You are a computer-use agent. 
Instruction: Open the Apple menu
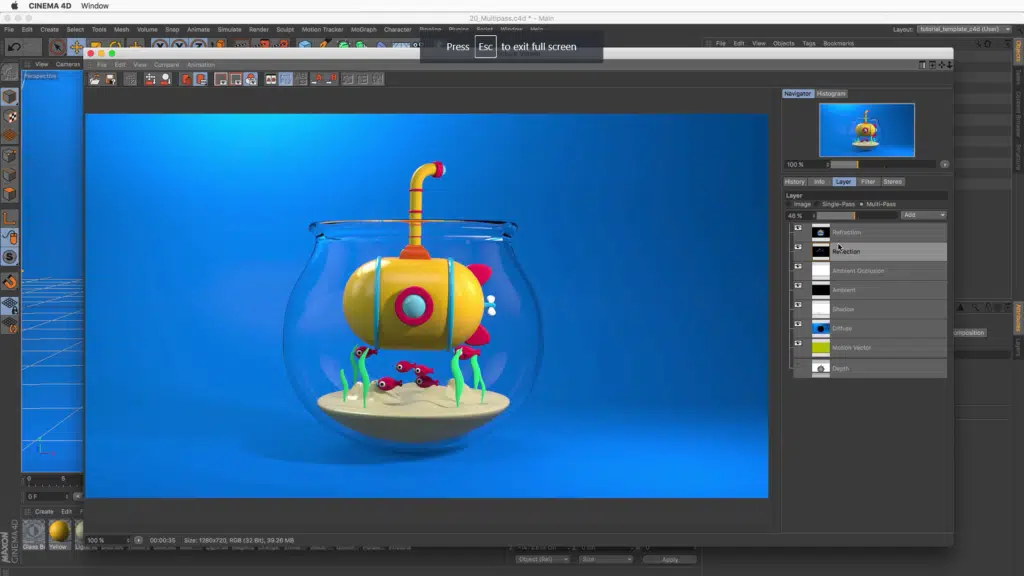point(14,6)
